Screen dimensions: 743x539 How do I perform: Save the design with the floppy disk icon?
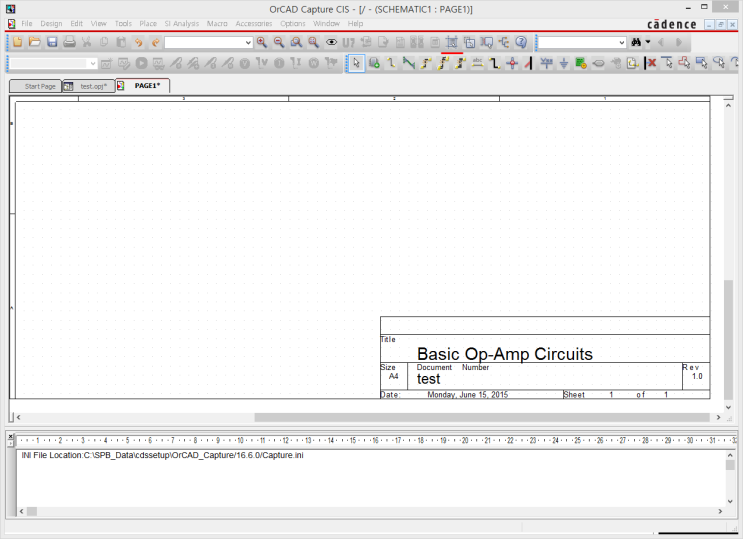tap(52, 42)
